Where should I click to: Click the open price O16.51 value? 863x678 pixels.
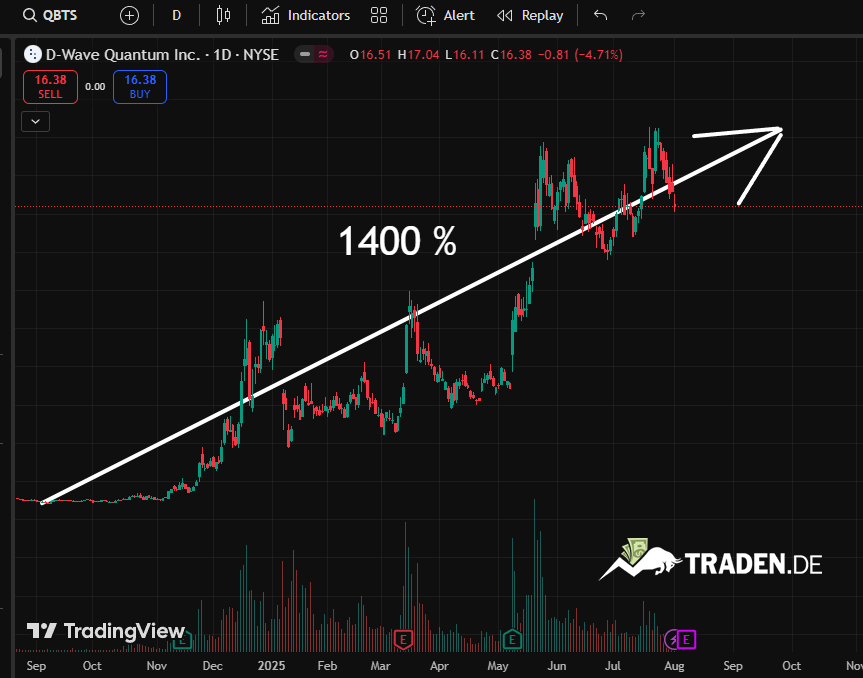[x=370, y=54]
